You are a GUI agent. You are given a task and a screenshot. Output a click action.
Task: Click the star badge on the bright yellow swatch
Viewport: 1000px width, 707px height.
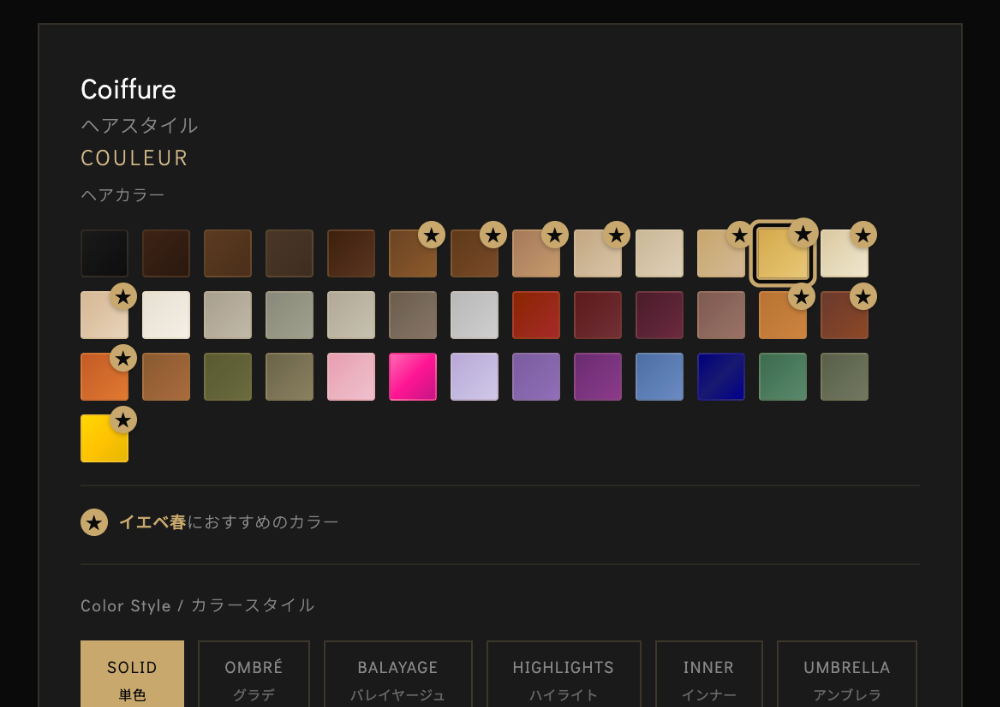121,419
